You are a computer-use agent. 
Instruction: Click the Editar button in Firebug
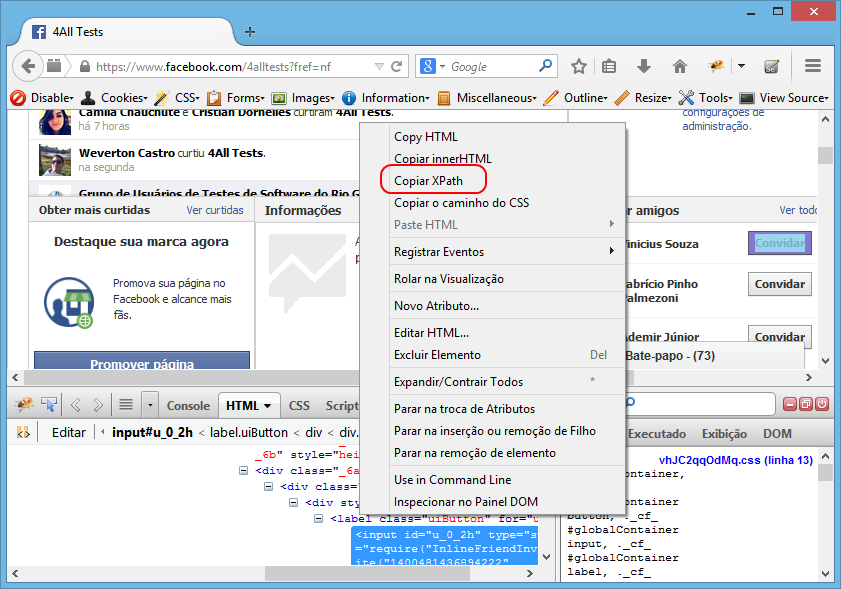click(69, 432)
